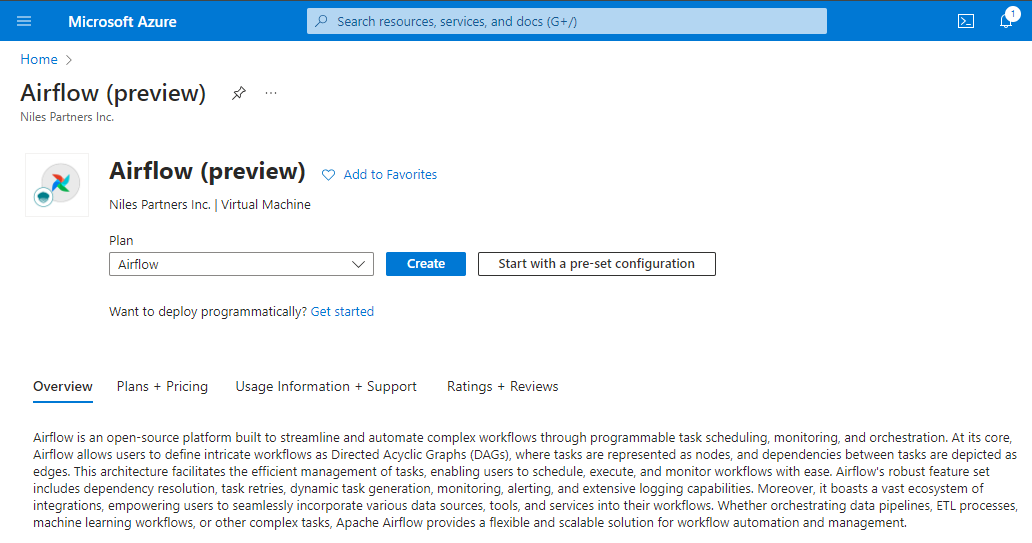Click the Create button
1032x543 pixels.
coord(426,264)
